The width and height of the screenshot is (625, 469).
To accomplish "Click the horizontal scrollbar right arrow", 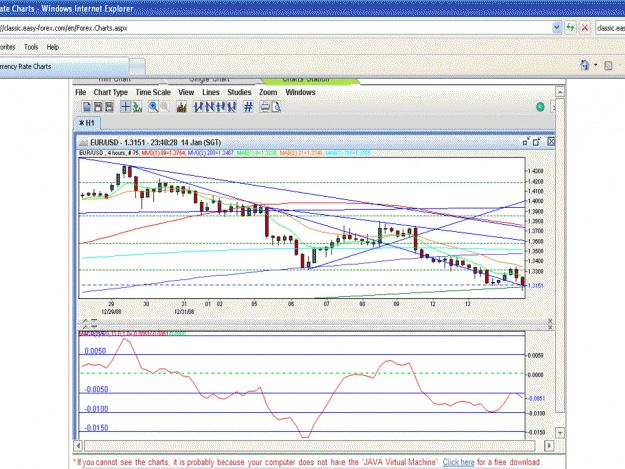I will coord(549,445).
